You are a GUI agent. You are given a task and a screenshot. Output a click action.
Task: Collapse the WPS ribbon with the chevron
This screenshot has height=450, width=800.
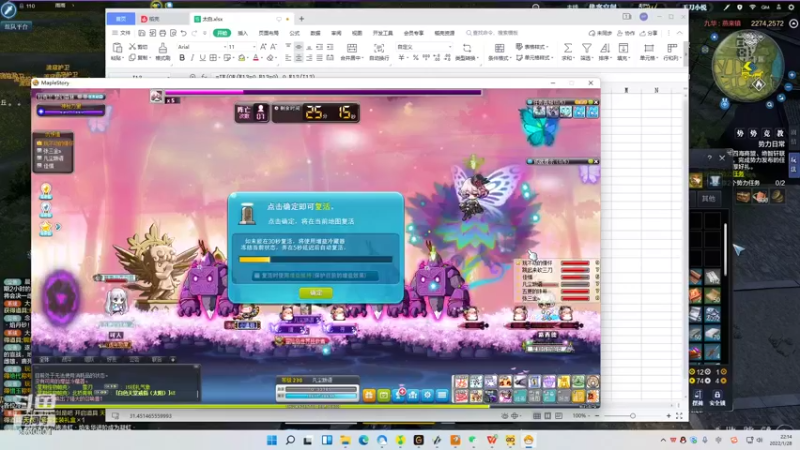680,33
